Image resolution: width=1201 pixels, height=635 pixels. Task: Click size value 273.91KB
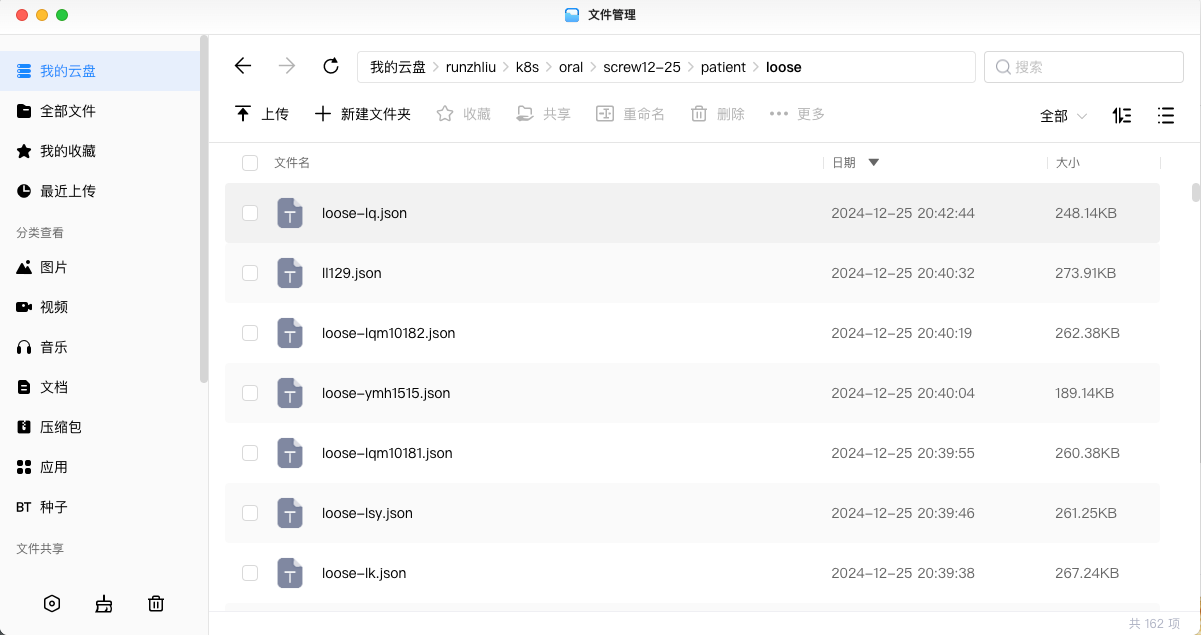click(1086, 273)
